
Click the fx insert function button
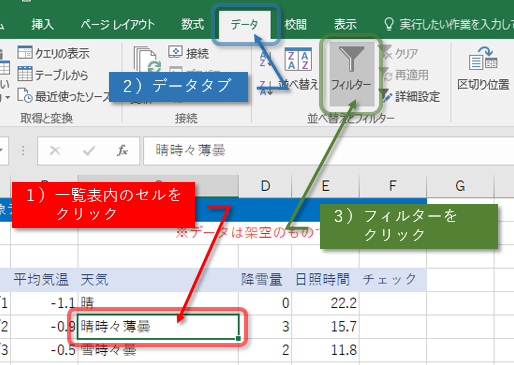click(x=122, y=151)
